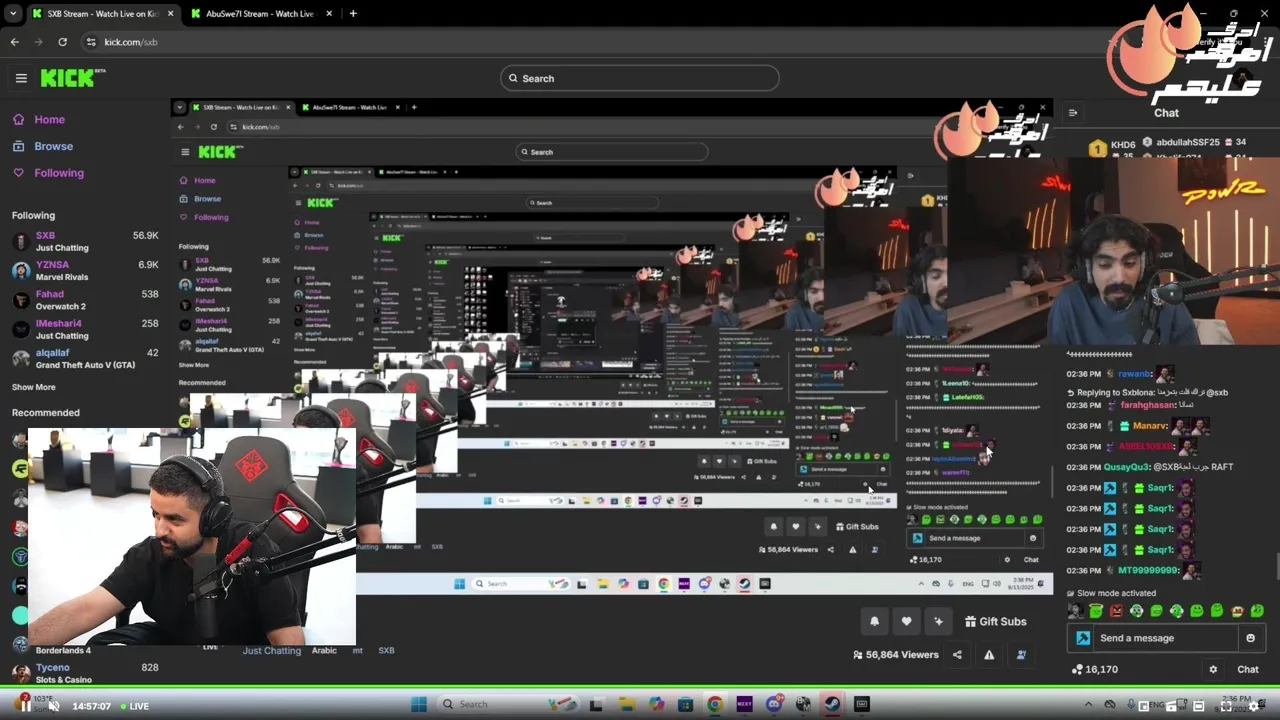Image resolution: width=1280 pixels, height=720 pixels.
Task: Report stream with the warning triangle icon
Action: 989,655
